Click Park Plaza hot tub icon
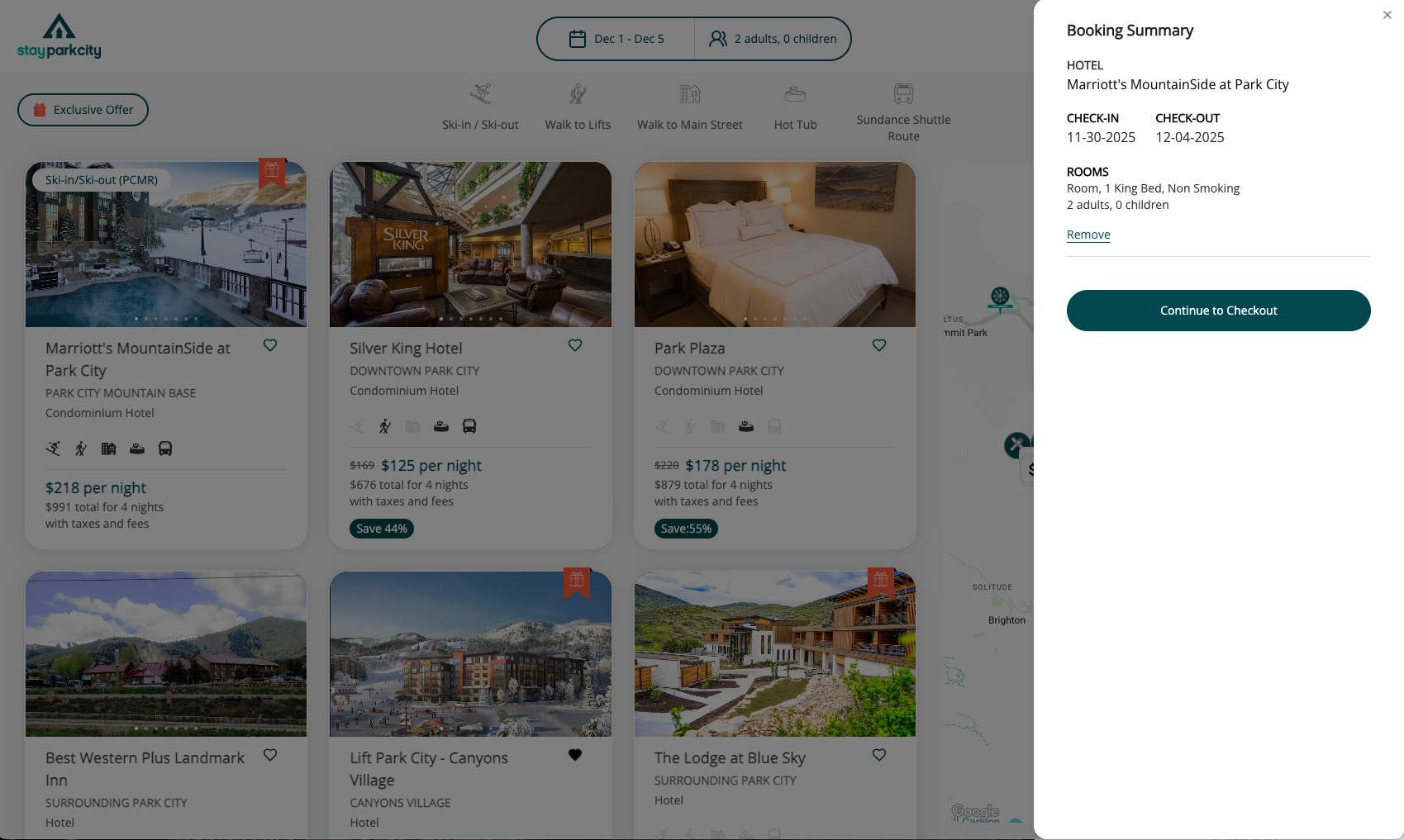 point(746,426)
